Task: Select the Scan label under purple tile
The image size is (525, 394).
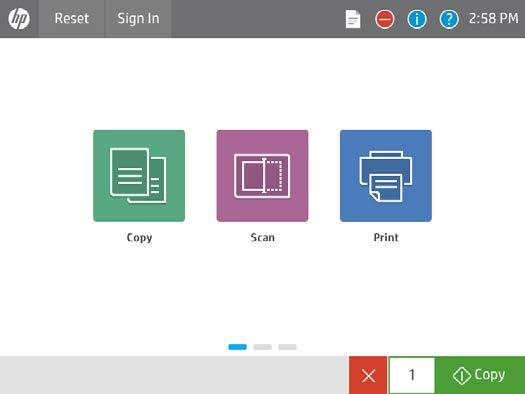Action: click(x=262, y=237)
